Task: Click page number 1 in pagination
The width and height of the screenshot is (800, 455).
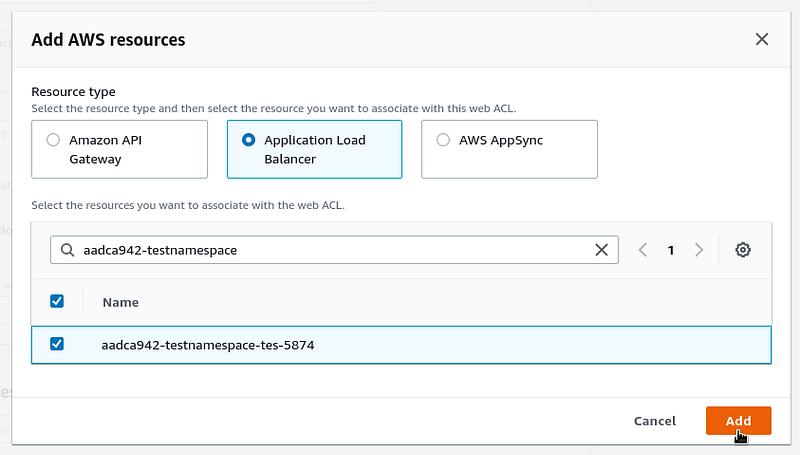Action: pyautogui.click(x=671, y=250)
